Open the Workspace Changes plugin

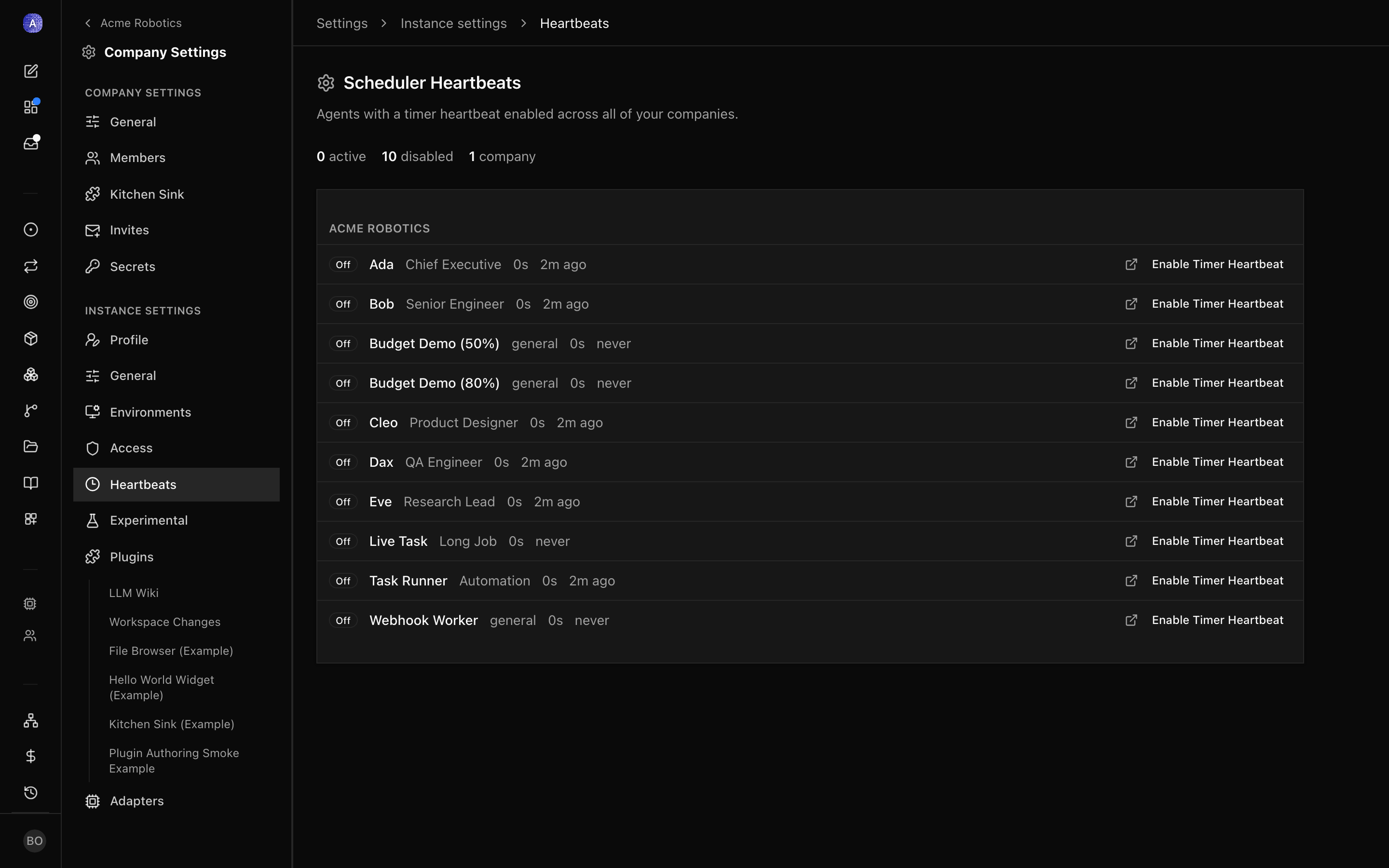point(165,622)
